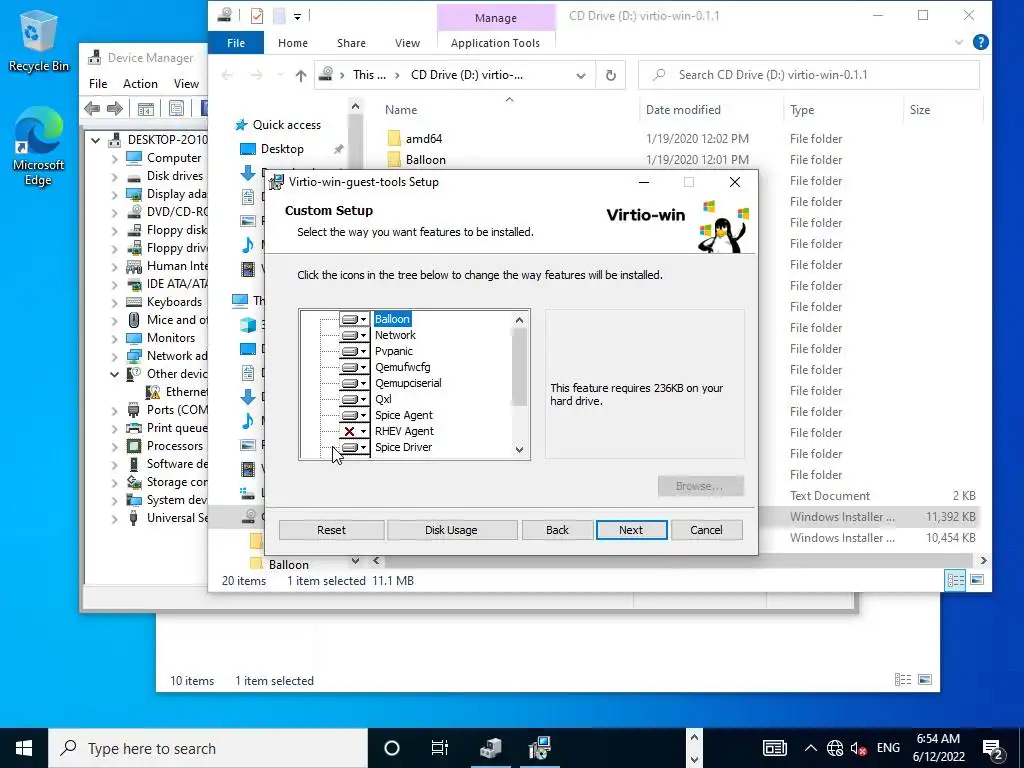Screen dimensions: 1024x768
Task: Click the Cortana circle taskbar icon
Action: point(392,748)
